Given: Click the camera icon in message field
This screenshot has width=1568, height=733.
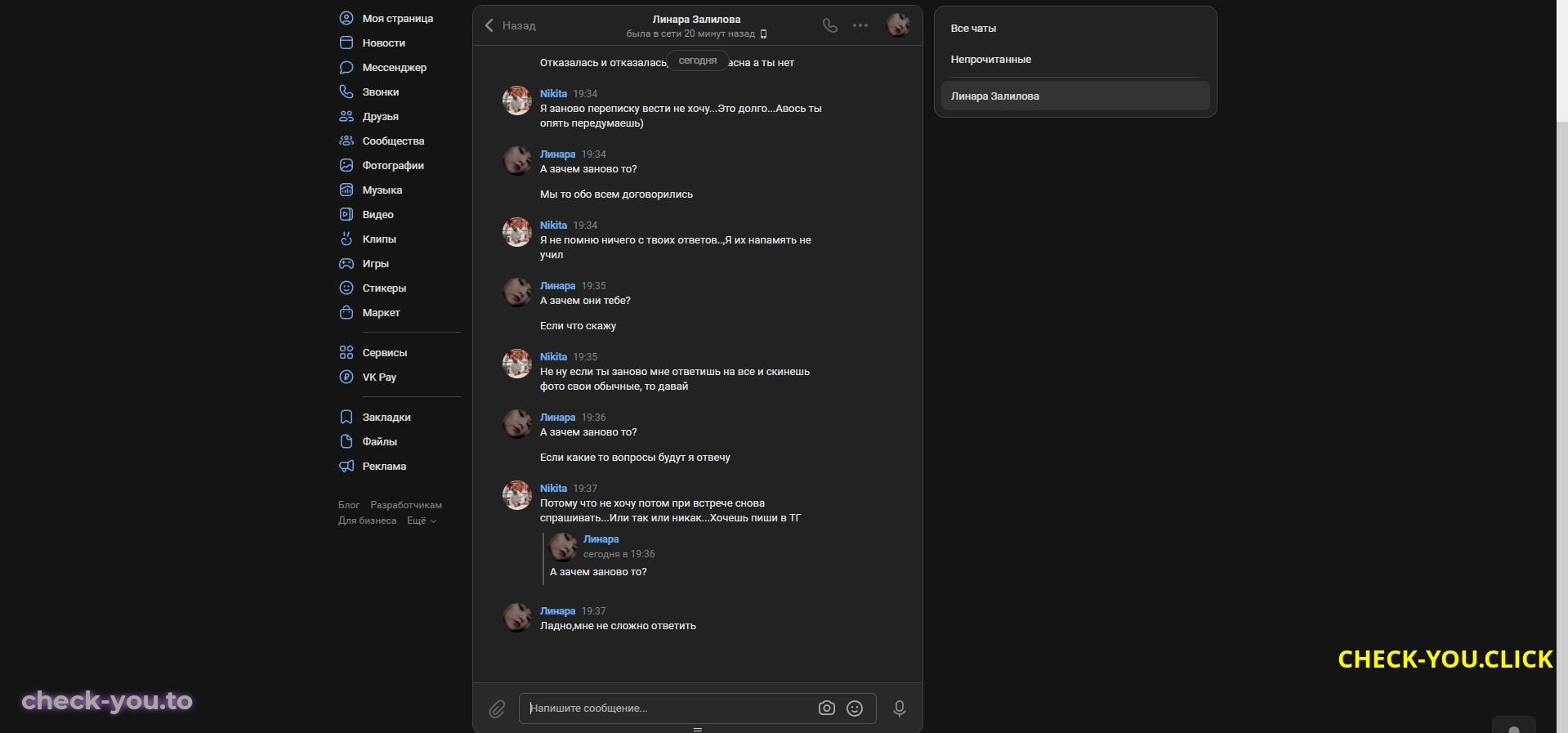Looking at the screenshot, I should tap(827, 708).
